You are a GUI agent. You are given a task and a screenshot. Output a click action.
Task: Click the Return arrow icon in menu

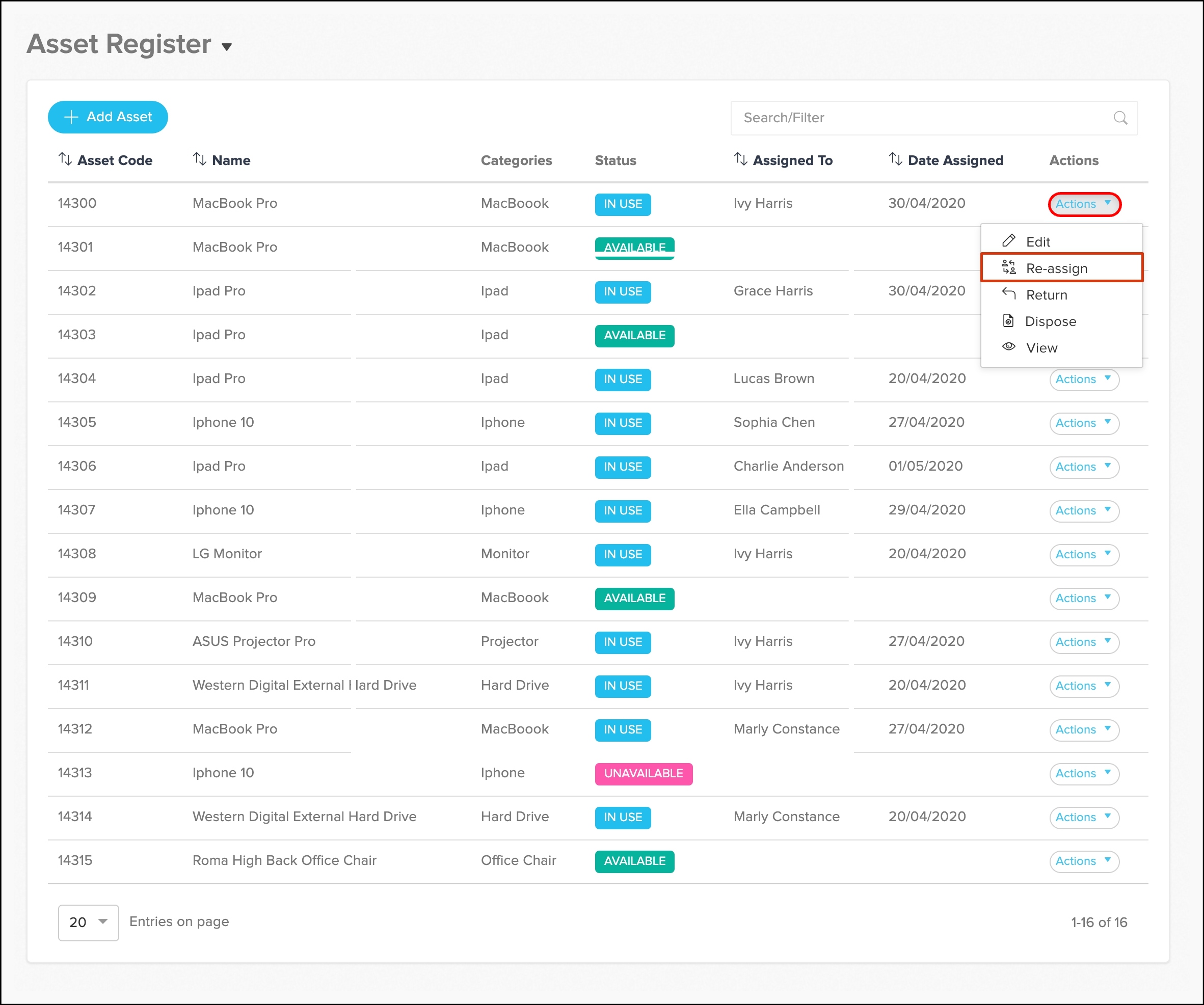[1008, 294]
